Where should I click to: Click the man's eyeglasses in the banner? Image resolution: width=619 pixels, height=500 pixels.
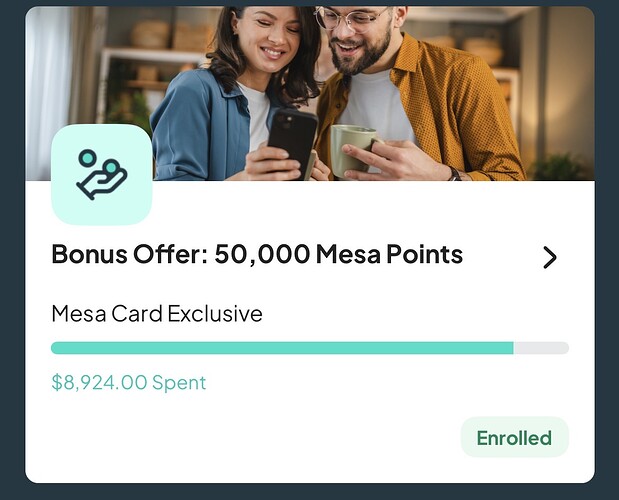tap(350, 19)
